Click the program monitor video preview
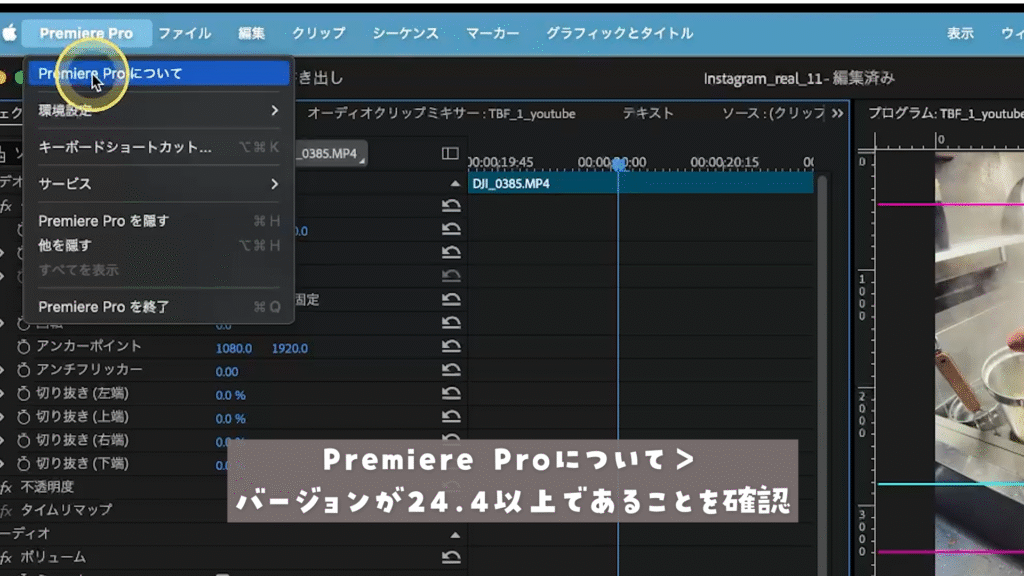The width and height of the screenshot is (1024, 576). pos(979,363)
